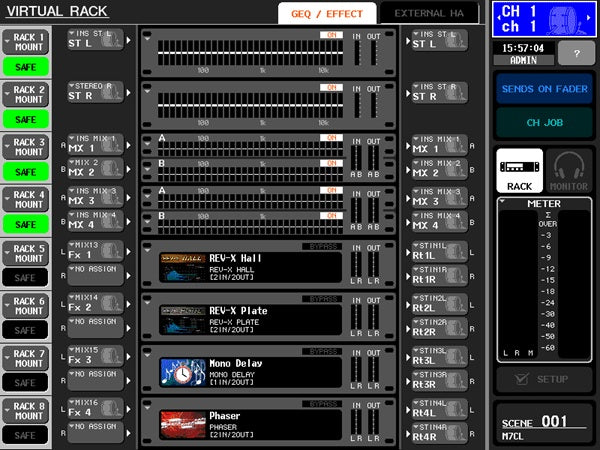Click the kick drum channel icon
The width and height of the screenshot is (600, 450).
(x=565, y=20)
